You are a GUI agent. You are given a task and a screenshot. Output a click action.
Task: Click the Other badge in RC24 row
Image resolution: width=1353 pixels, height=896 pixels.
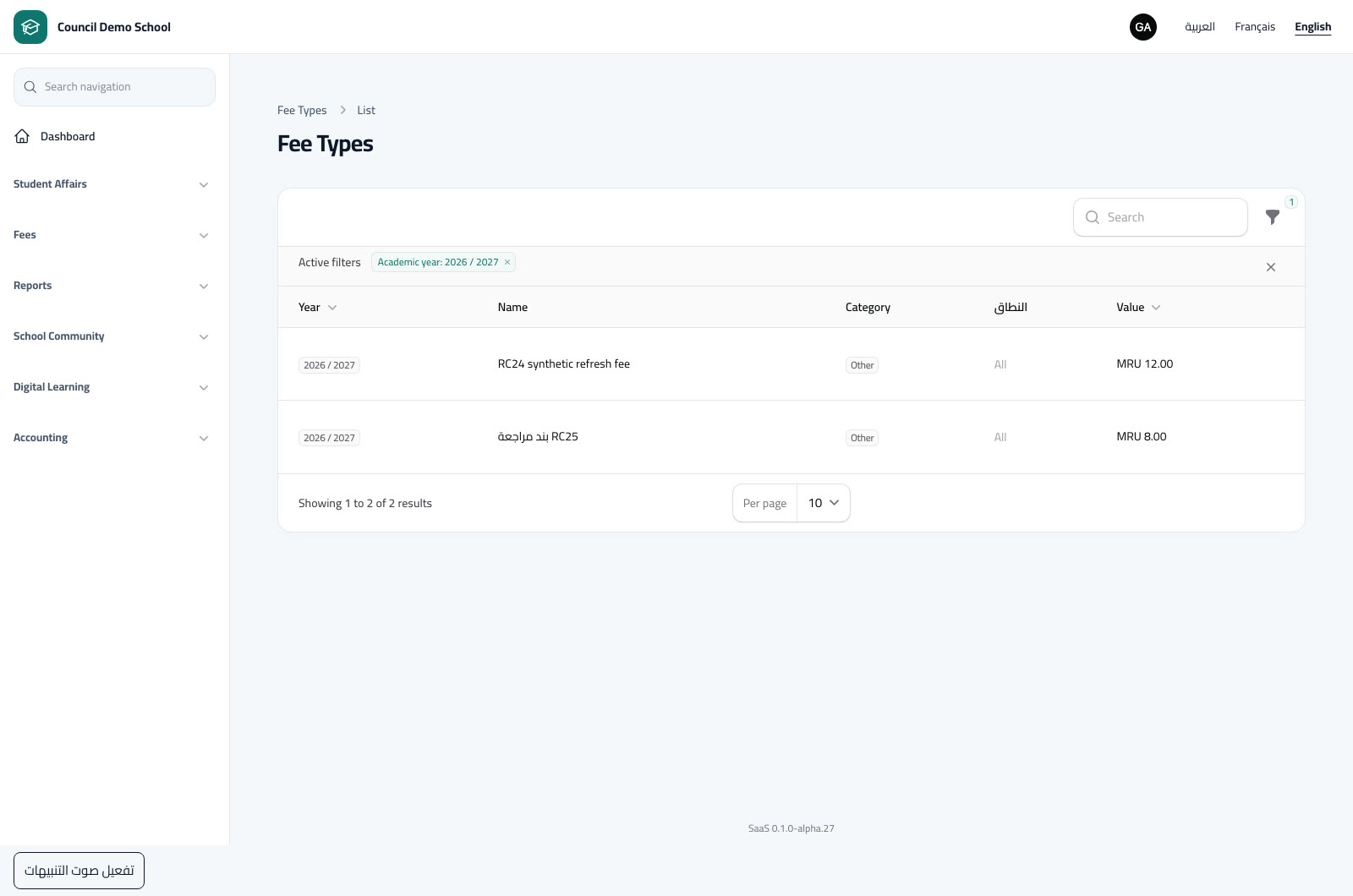[862, 365]
